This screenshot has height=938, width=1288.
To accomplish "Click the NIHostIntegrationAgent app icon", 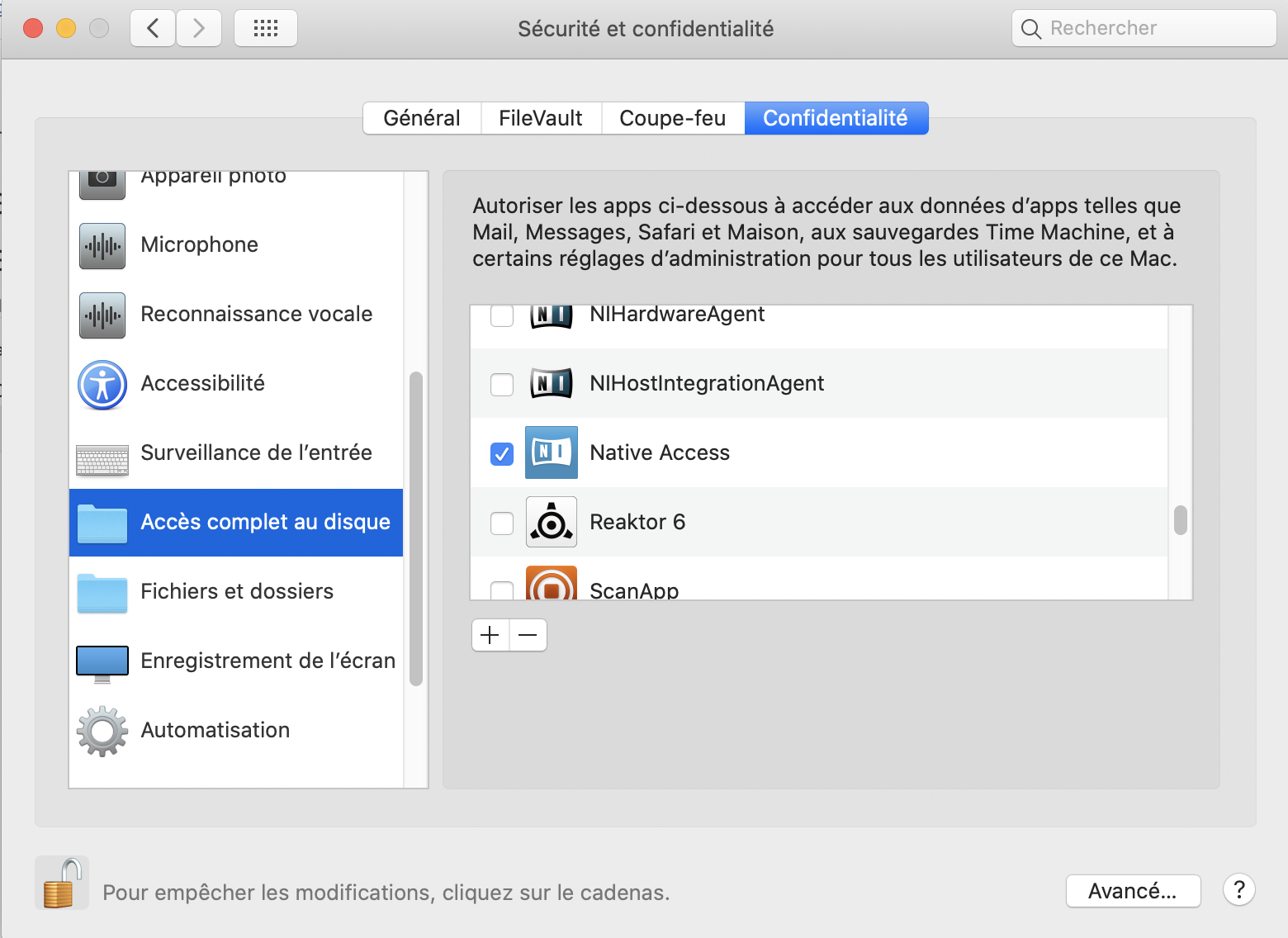I will [x=552, y=383].
